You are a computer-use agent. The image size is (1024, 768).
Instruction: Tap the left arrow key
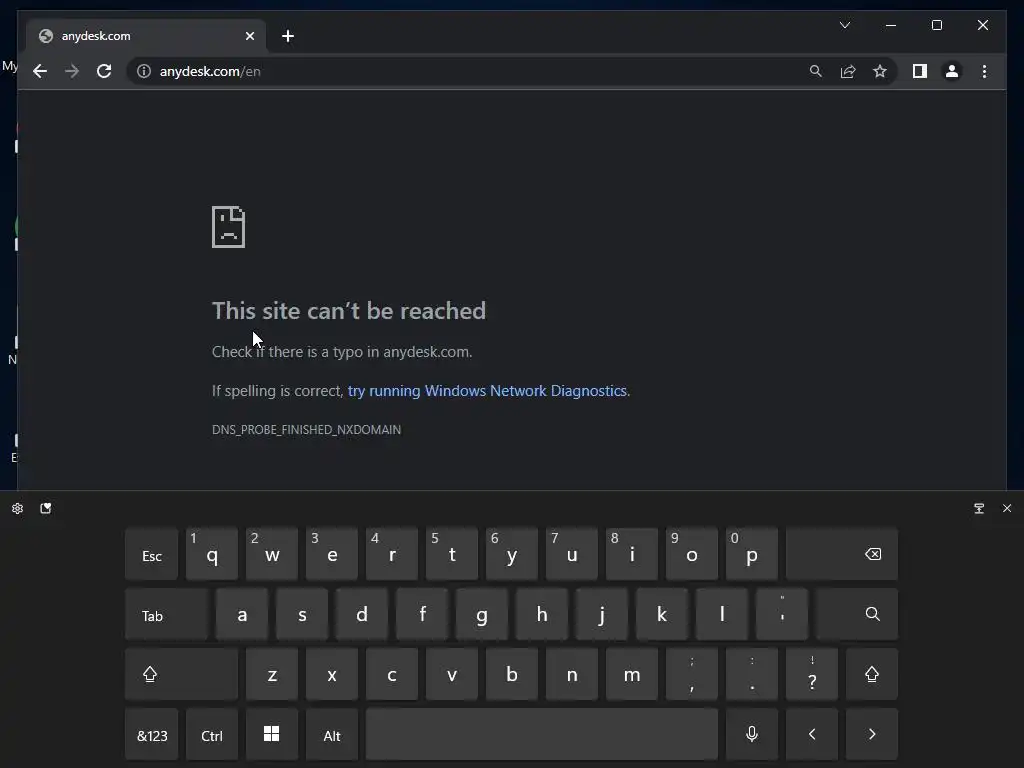coord(812,735)
